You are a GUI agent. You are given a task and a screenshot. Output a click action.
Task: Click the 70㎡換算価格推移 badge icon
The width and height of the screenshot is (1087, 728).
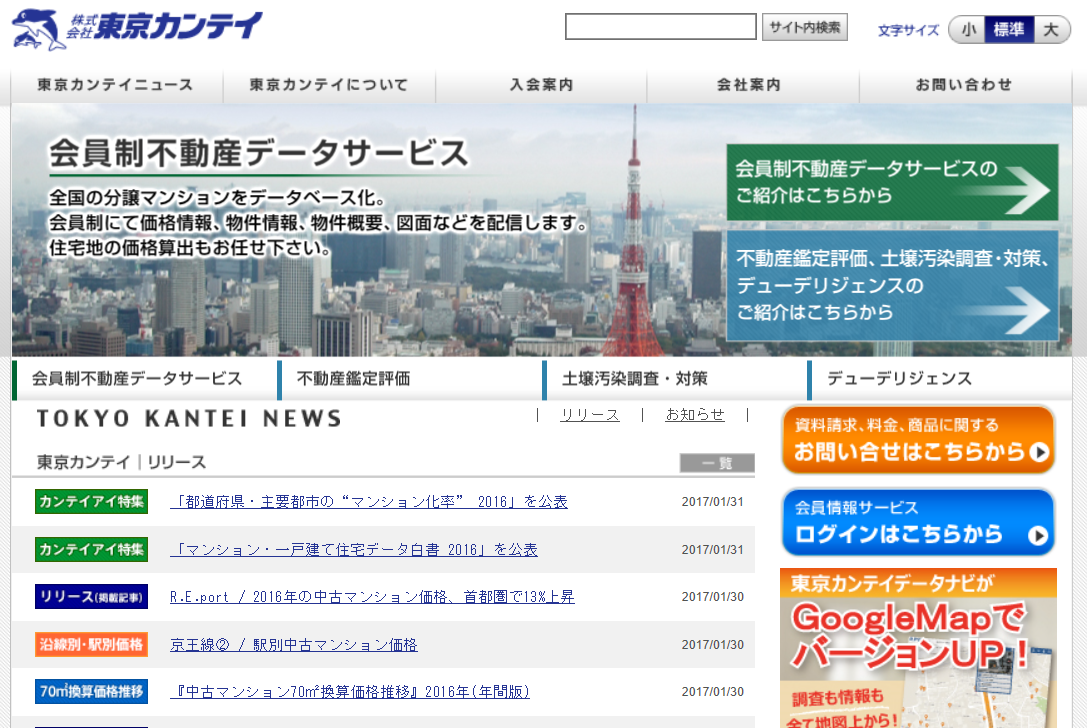91,691
